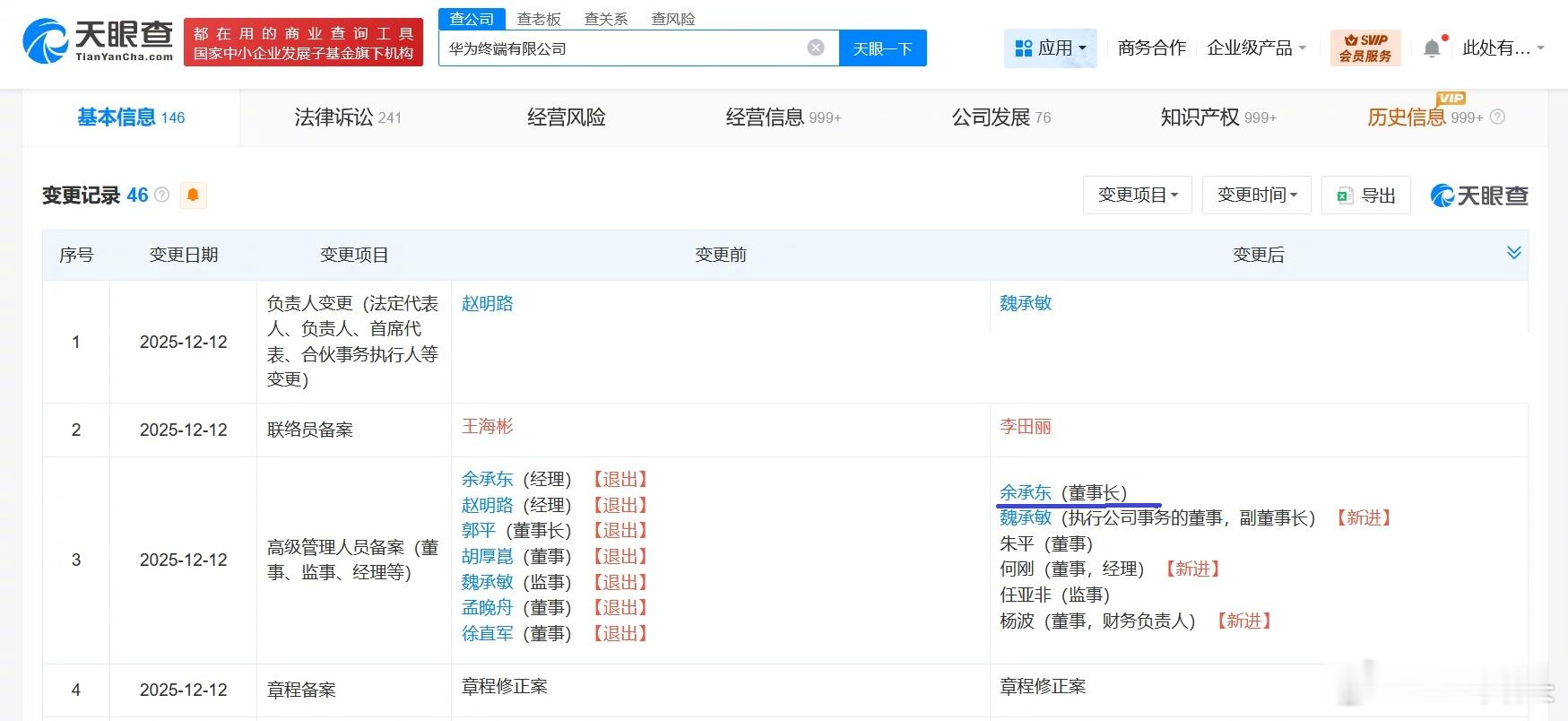
Task: Open 郭平 (董事长) link
Action: pyautogui.click(x=479, y=530)
